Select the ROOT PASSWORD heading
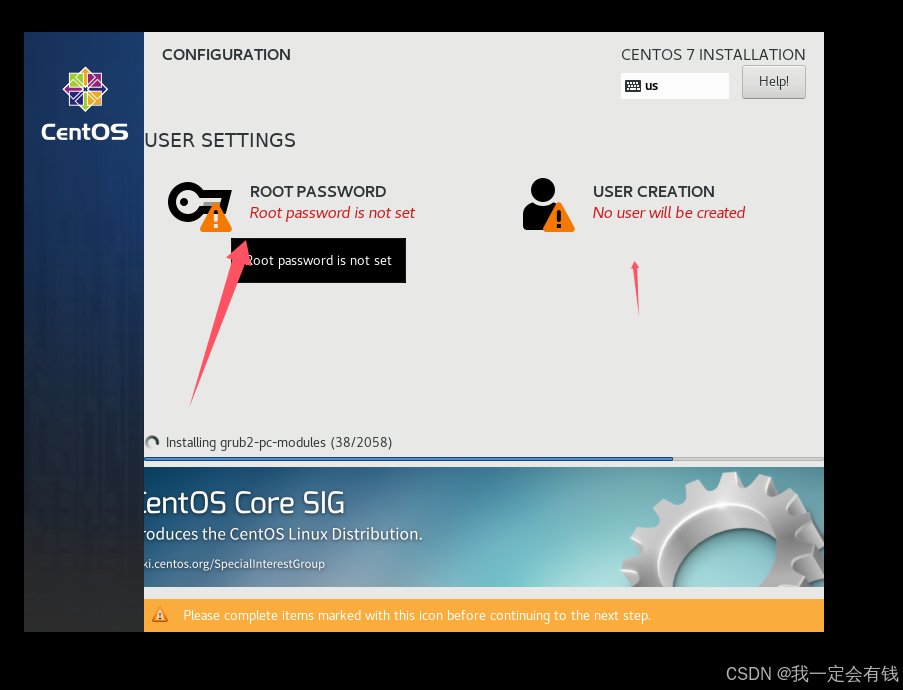 (x=318, y=191)
